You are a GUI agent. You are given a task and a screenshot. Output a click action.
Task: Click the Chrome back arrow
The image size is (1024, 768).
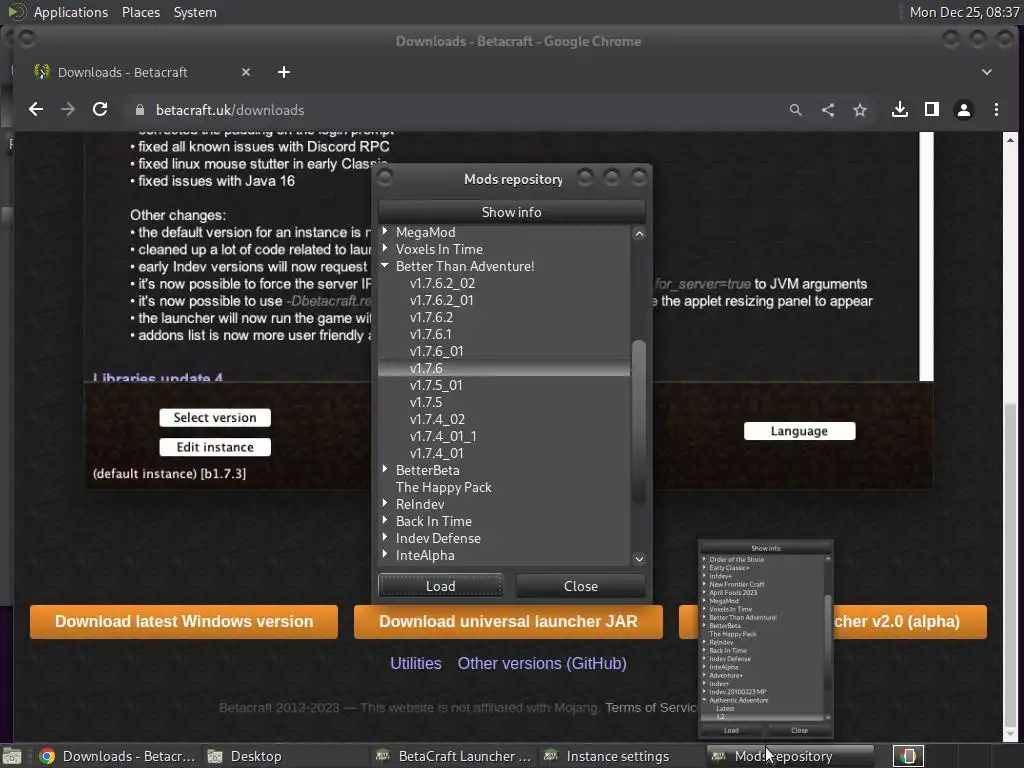point(36,110)
